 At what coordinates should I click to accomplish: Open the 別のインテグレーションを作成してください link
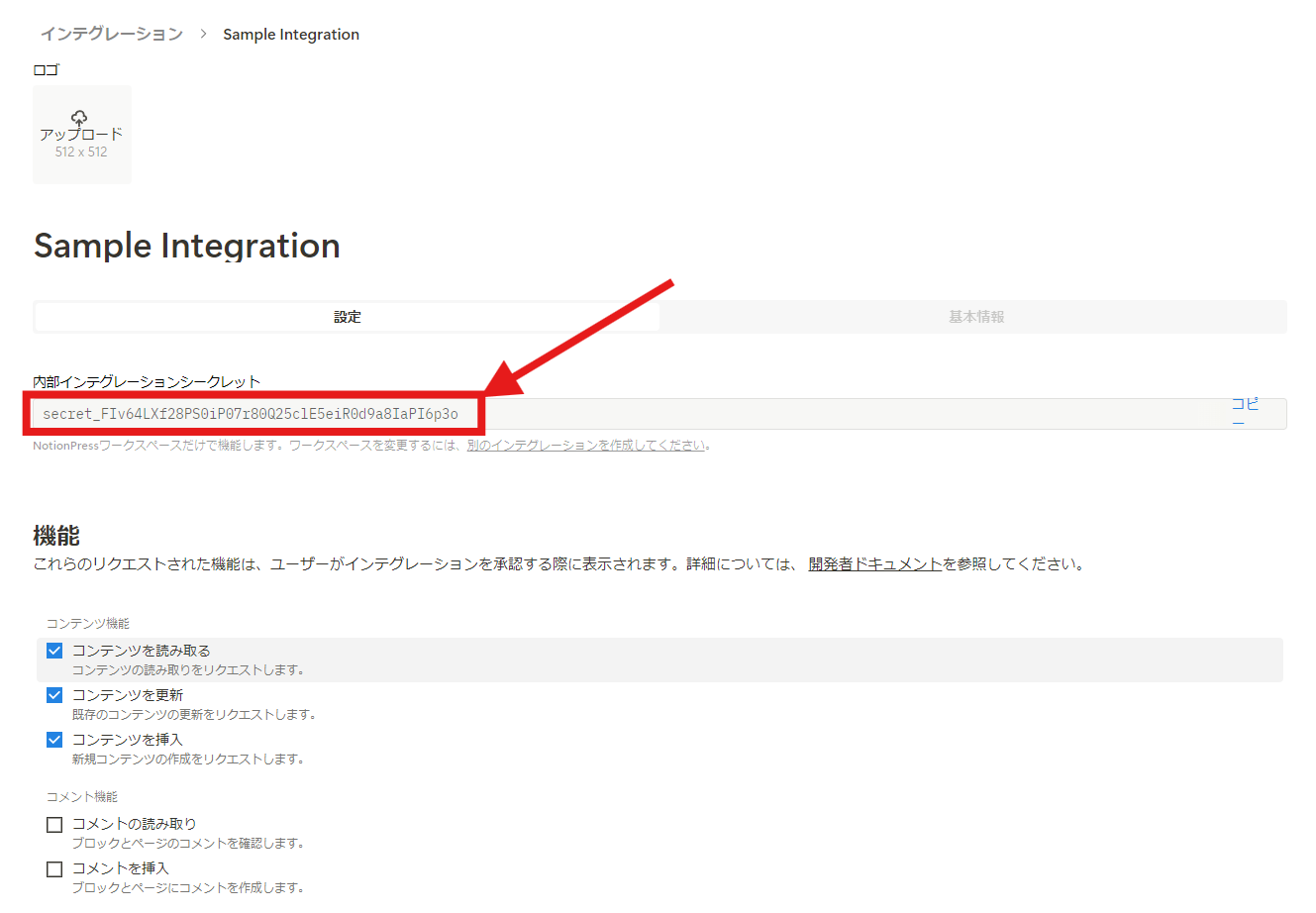point(586,446)
